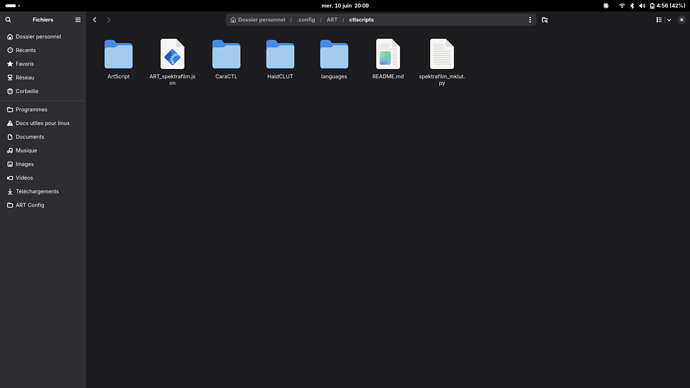Click the new folder search icon

[545, 20]
